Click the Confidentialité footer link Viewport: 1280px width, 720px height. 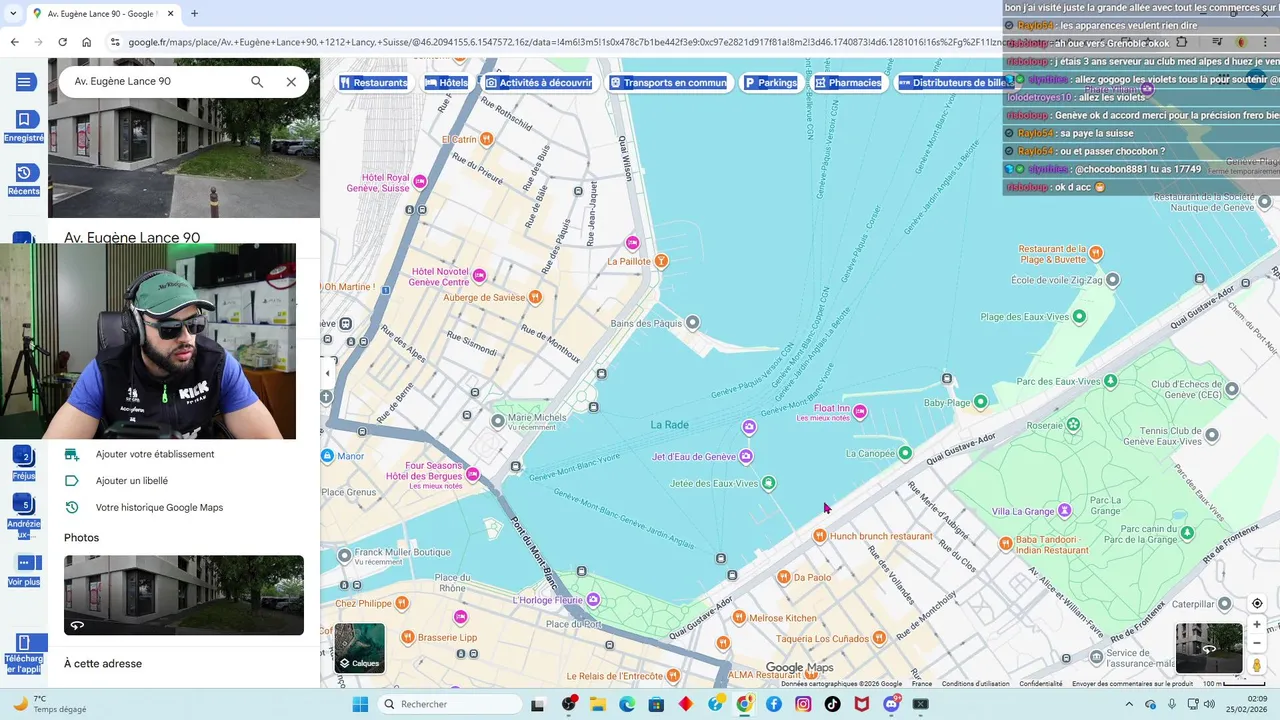[1041, 684]
